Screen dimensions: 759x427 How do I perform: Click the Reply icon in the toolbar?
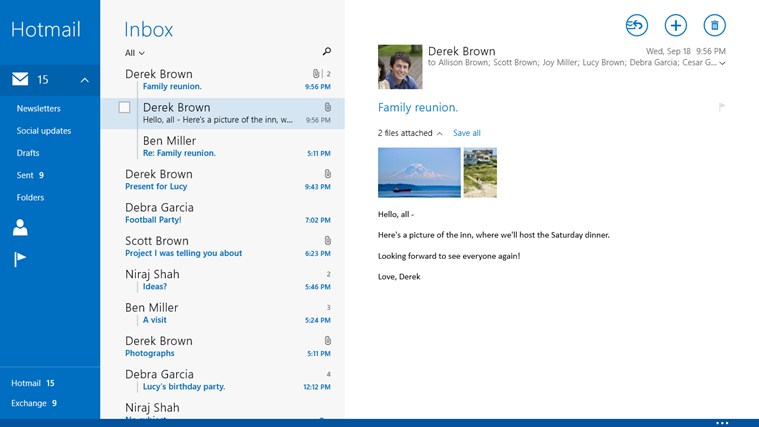(637, 25)
